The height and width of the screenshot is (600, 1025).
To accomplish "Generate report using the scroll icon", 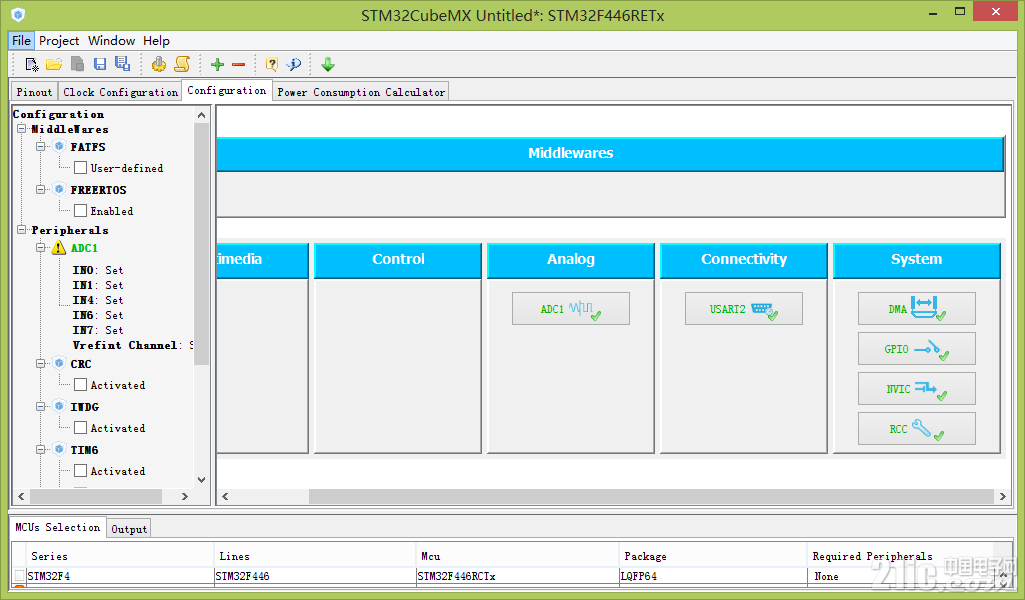I will [x=182, y=64].
